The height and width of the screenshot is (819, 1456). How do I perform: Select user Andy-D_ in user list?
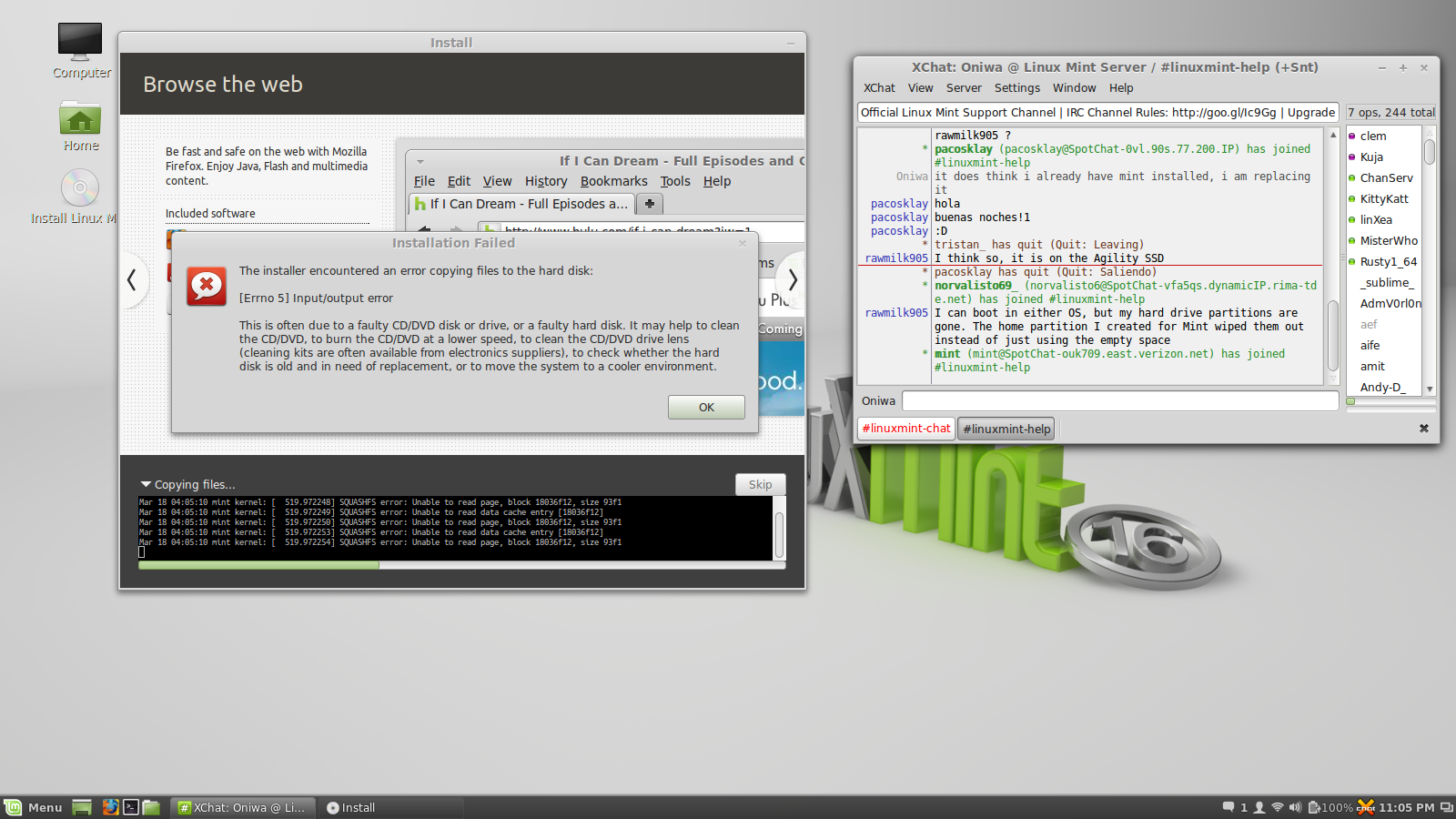(x=1383, y=387)
